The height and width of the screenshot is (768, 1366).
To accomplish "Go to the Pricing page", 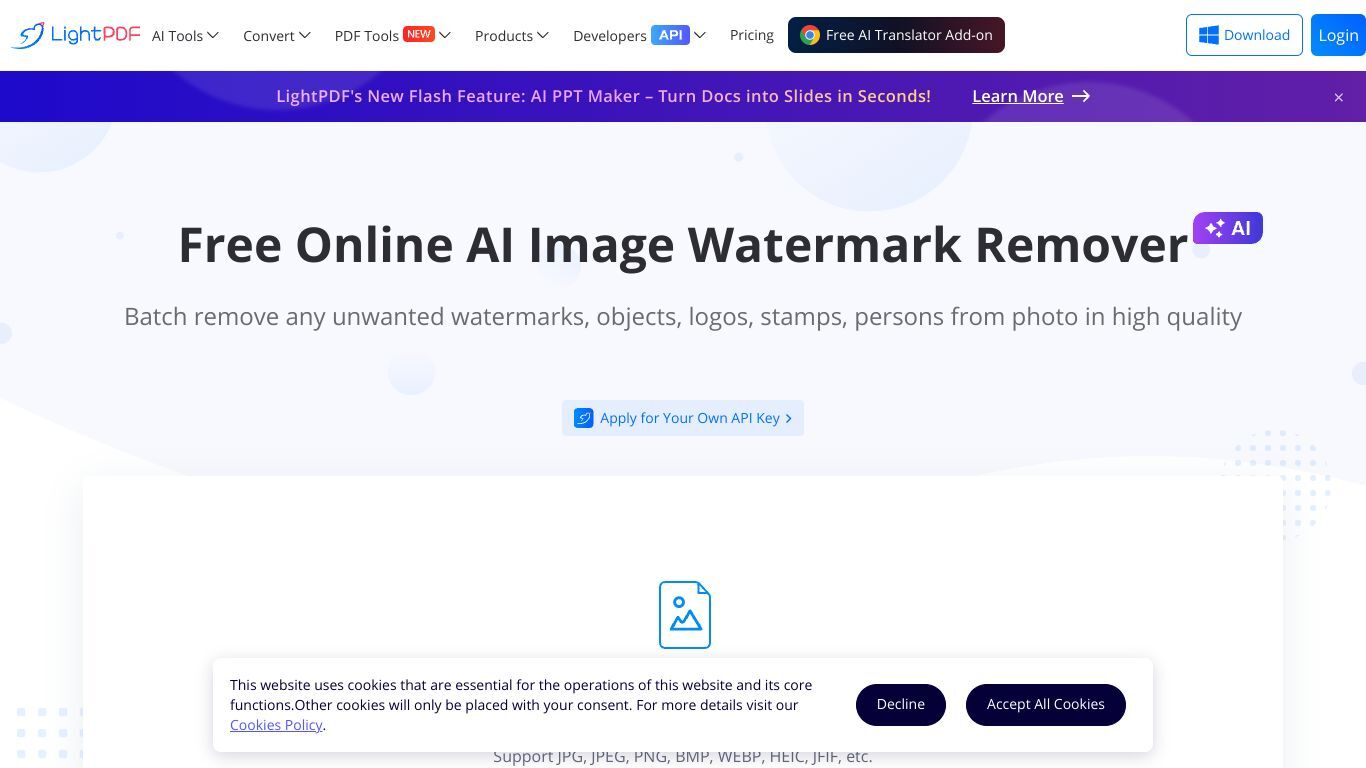I will pos(752,35).
